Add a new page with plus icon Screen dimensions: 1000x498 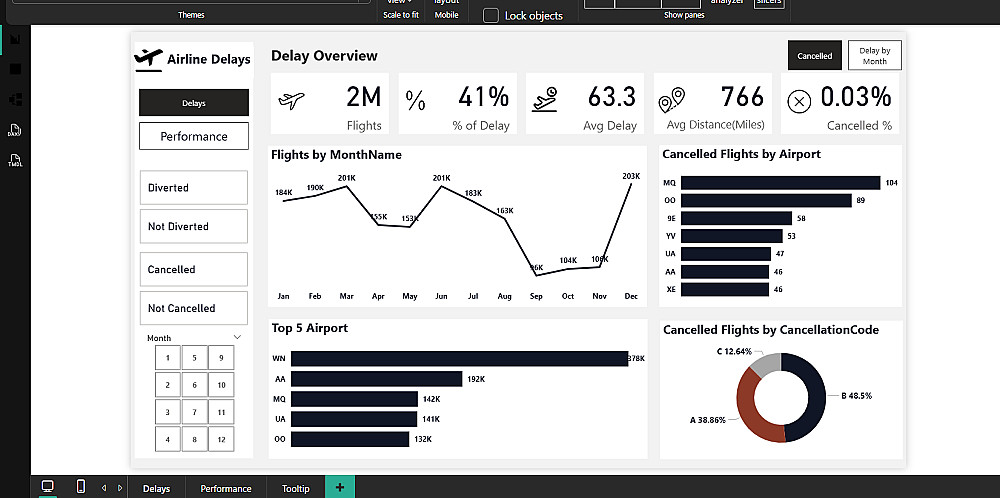tap(340, 488)
